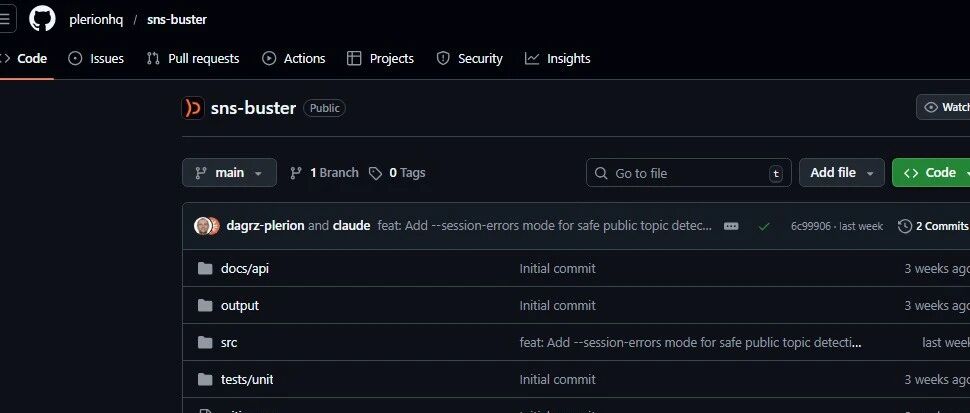
Task: Open commit hash 6c99906
Action: [810, 226]
